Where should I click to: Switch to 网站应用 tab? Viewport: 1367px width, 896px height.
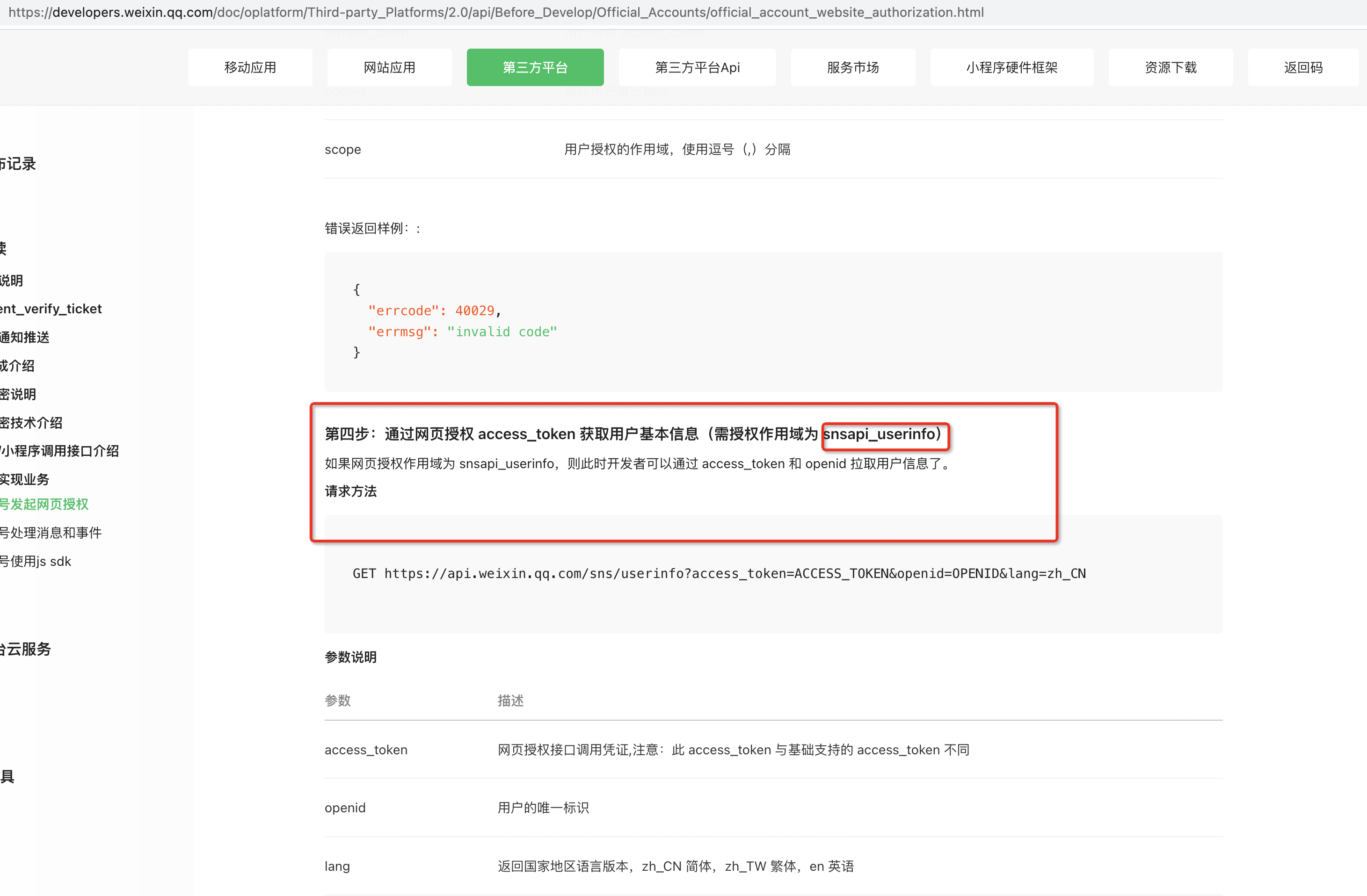[389, 67]
